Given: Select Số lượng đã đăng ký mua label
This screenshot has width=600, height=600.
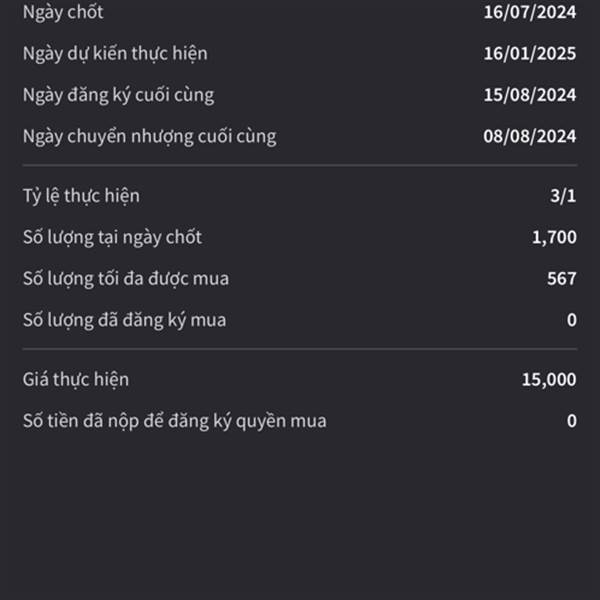Looking at the screenshot, I should tap(124, 320).
